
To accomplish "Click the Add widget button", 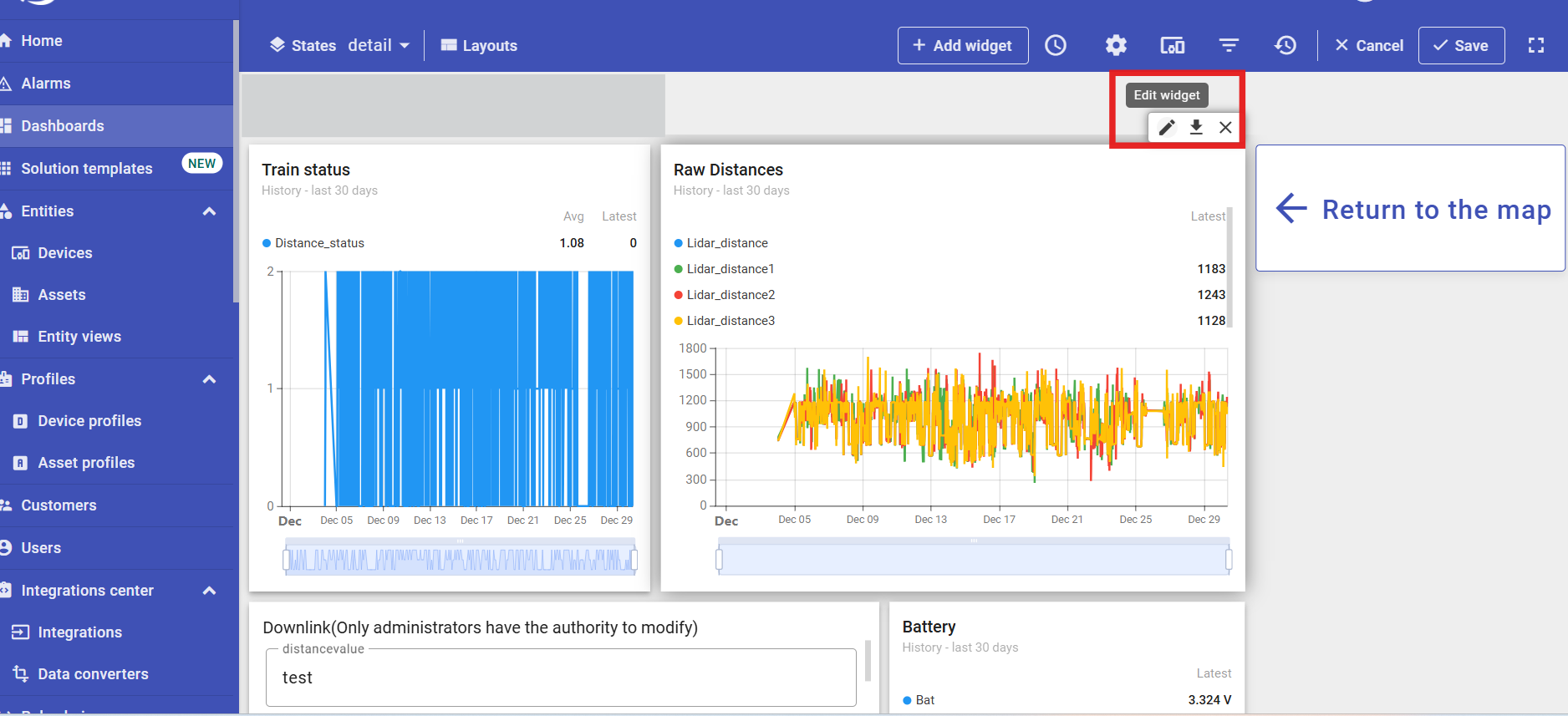I will 962,45.
